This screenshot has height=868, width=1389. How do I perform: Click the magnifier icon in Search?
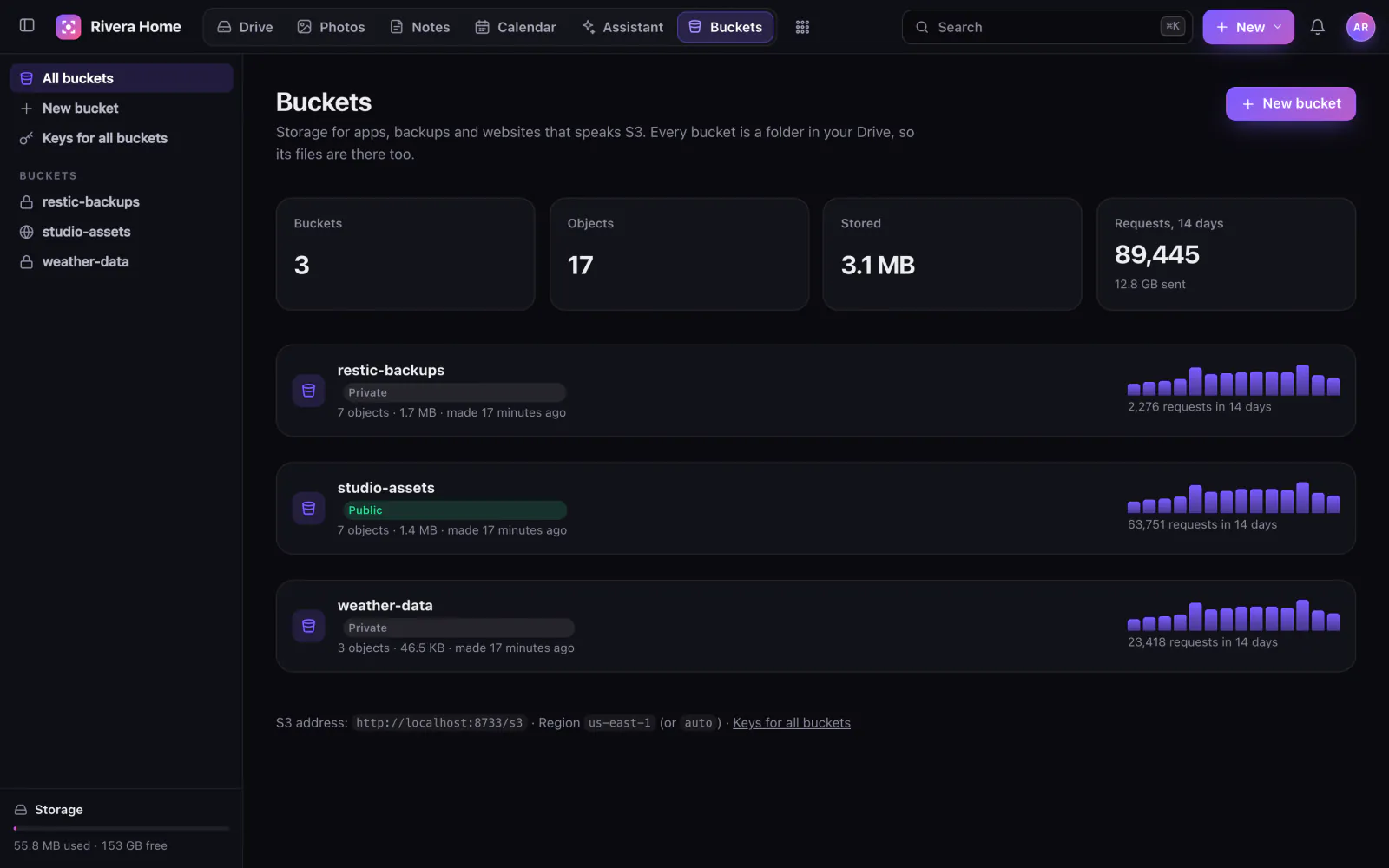[922, 27]
